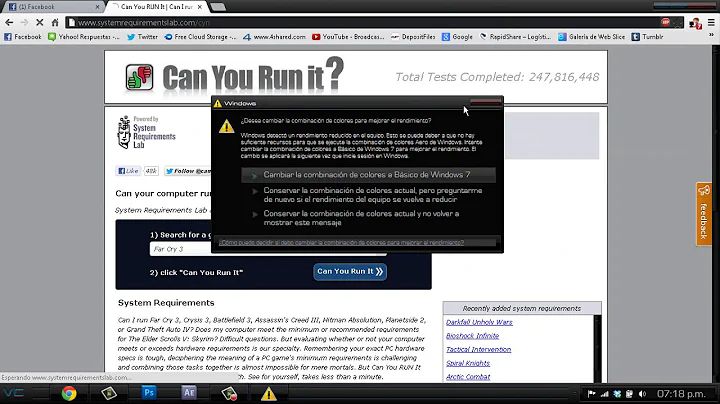Switch to the Facebook tab
720x404 pixels.
(x=51, y=7)
